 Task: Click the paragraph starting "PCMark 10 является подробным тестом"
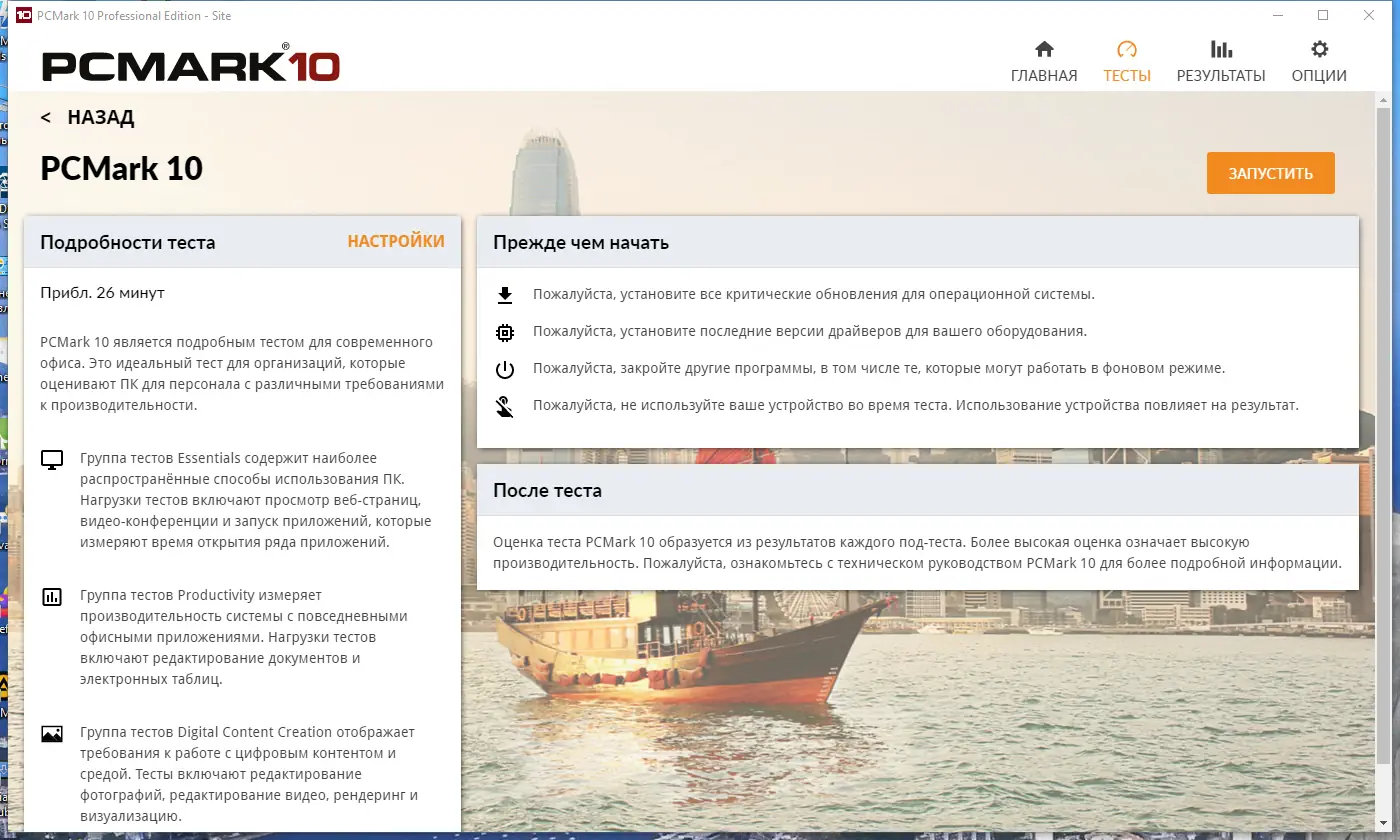coord(241,374)
